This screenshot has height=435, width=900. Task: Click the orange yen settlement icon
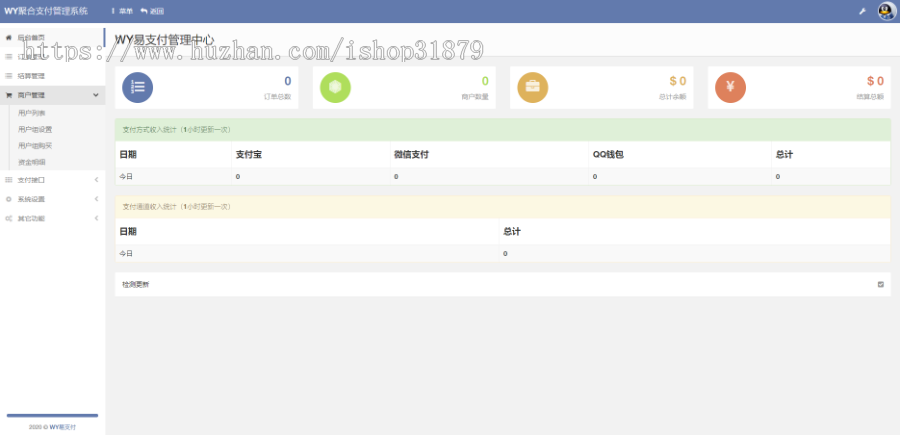[x=730, y=88]
